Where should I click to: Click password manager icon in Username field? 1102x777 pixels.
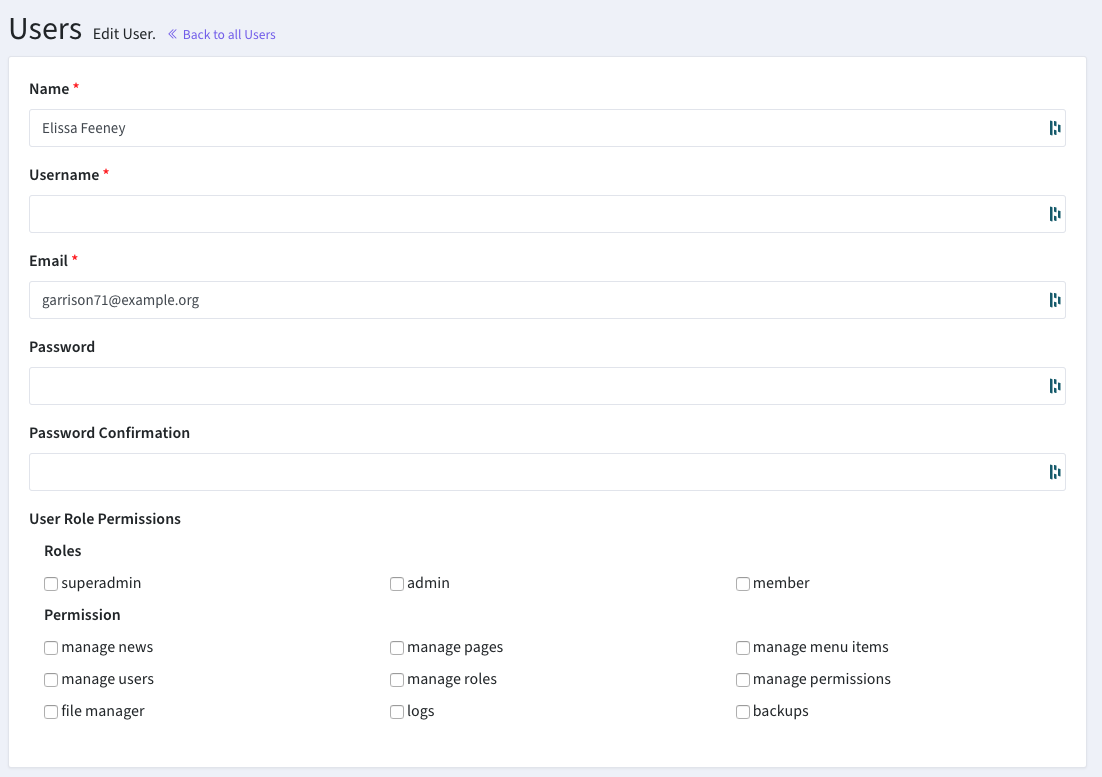[x=1054, y=214]
